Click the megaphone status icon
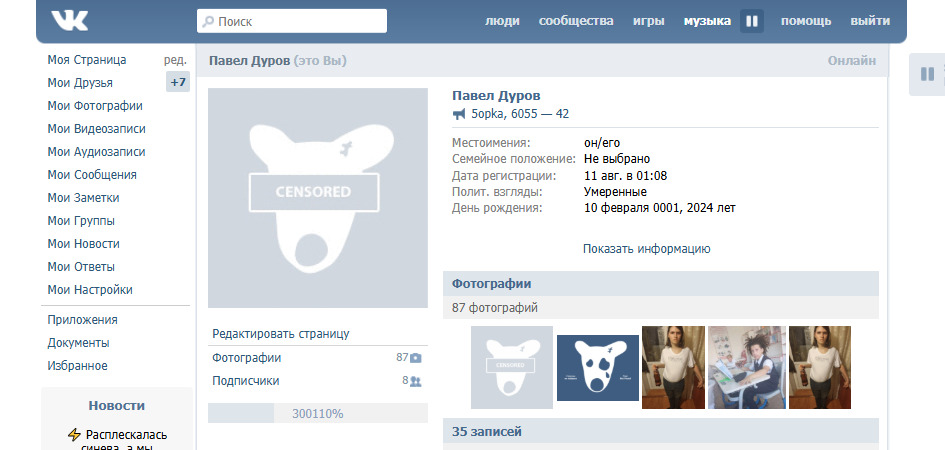This screenshot has height=450, width=945. pos(459,114)
